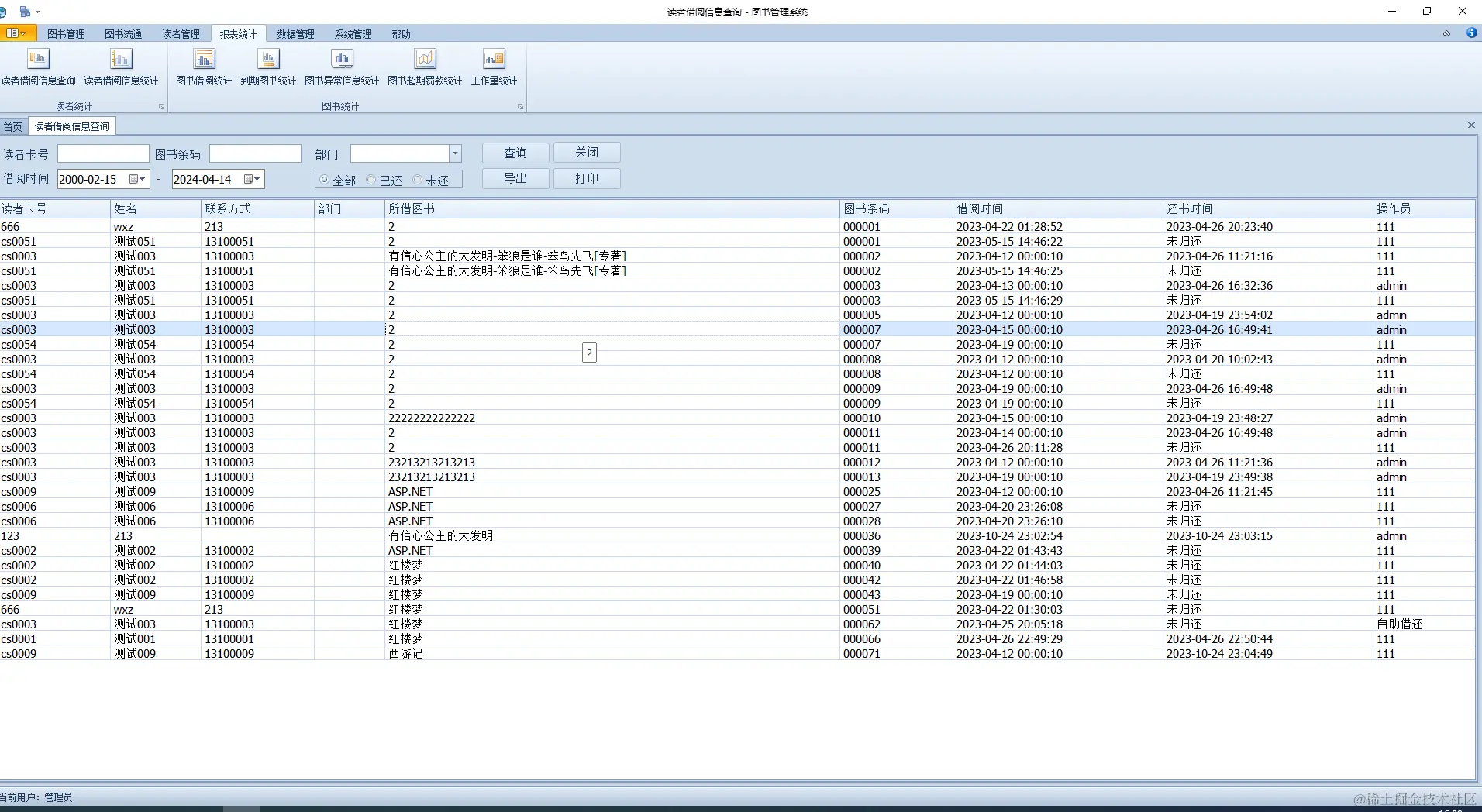Click the quick access toolbar icon
This screenshot has width=1482, height=812.
[25, 12]
